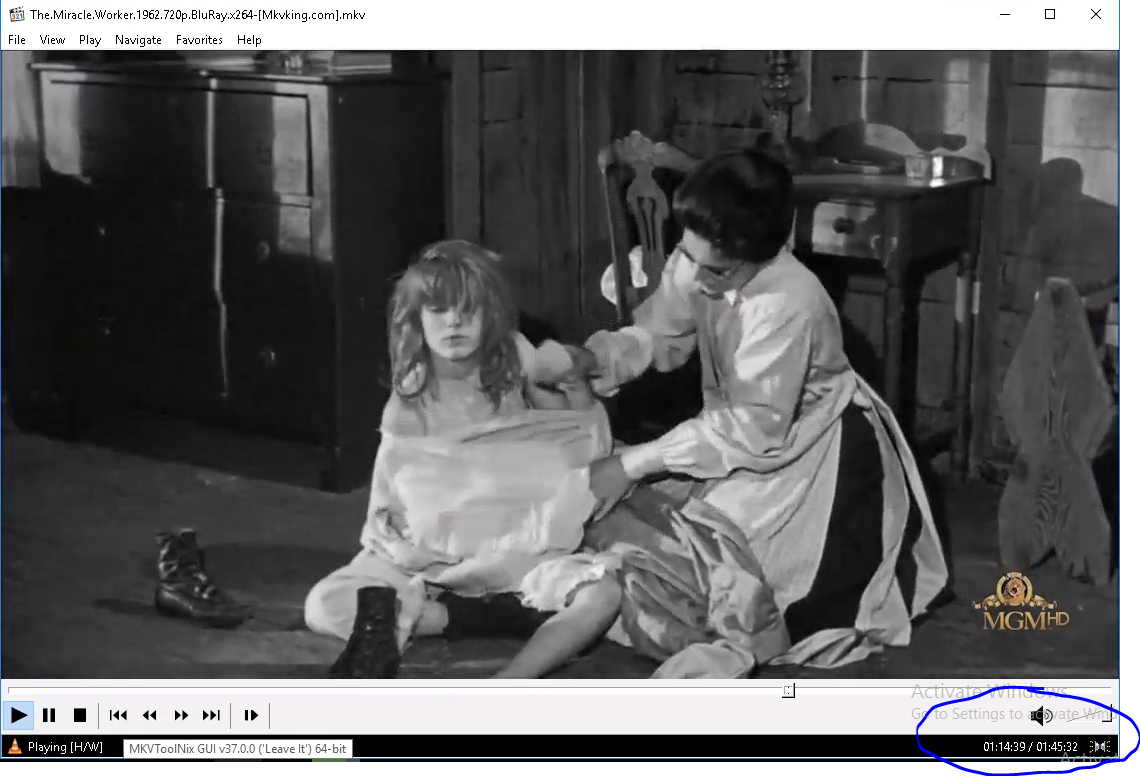The image size is (1140, 776).
Task: Skip to next track button
Action: point(212,716)
